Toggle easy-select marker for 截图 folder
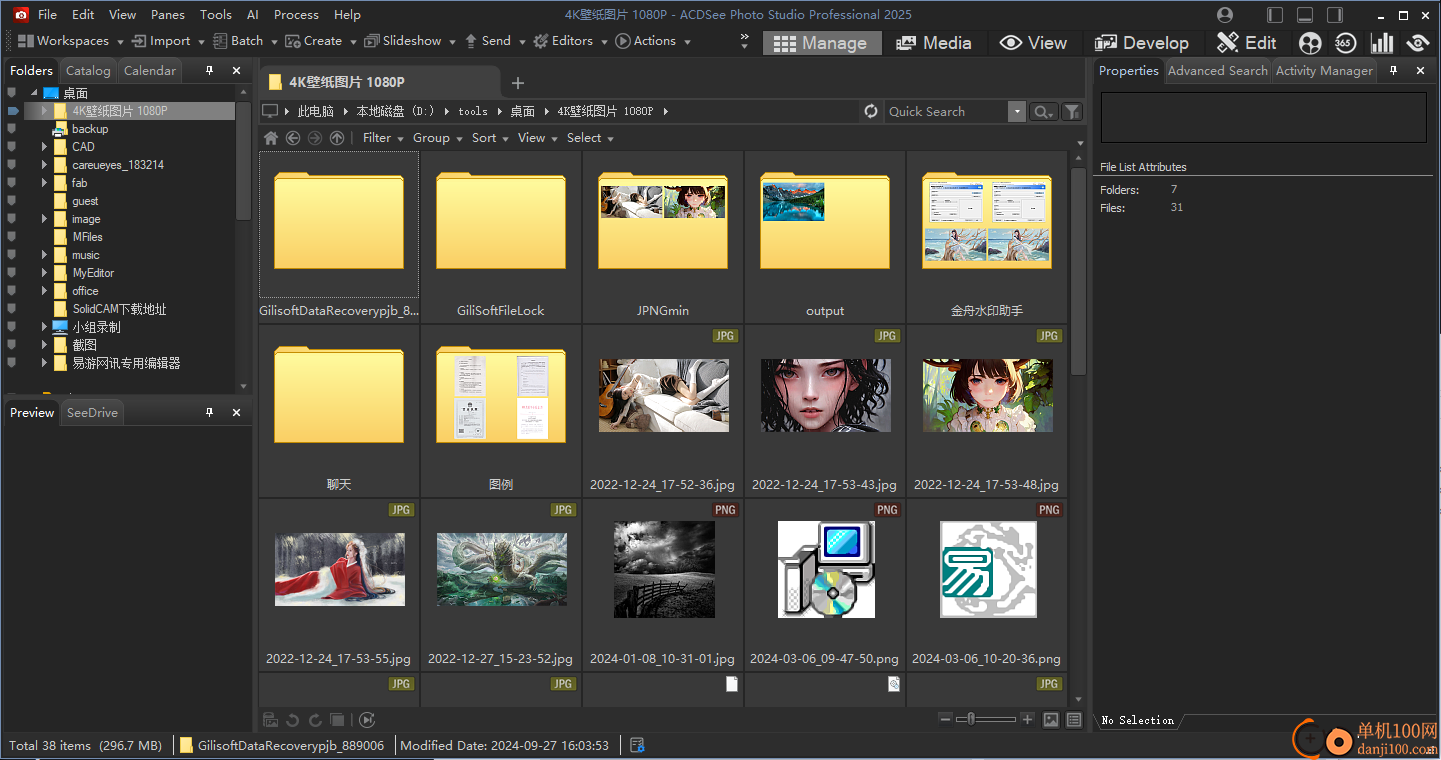1441x760 pixels. click(11, 345)
